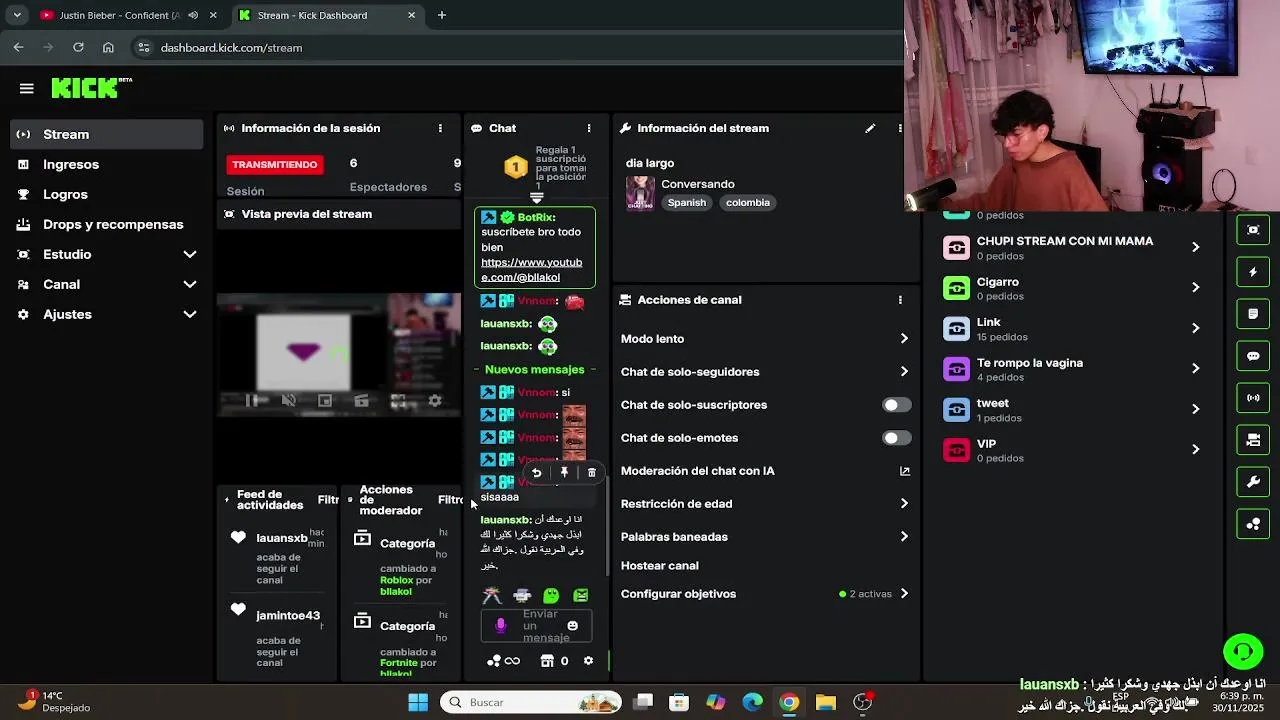The height and width of the screenshot is (720, 1280).
Task: Open a new browser tab
Action: (441, 15)
